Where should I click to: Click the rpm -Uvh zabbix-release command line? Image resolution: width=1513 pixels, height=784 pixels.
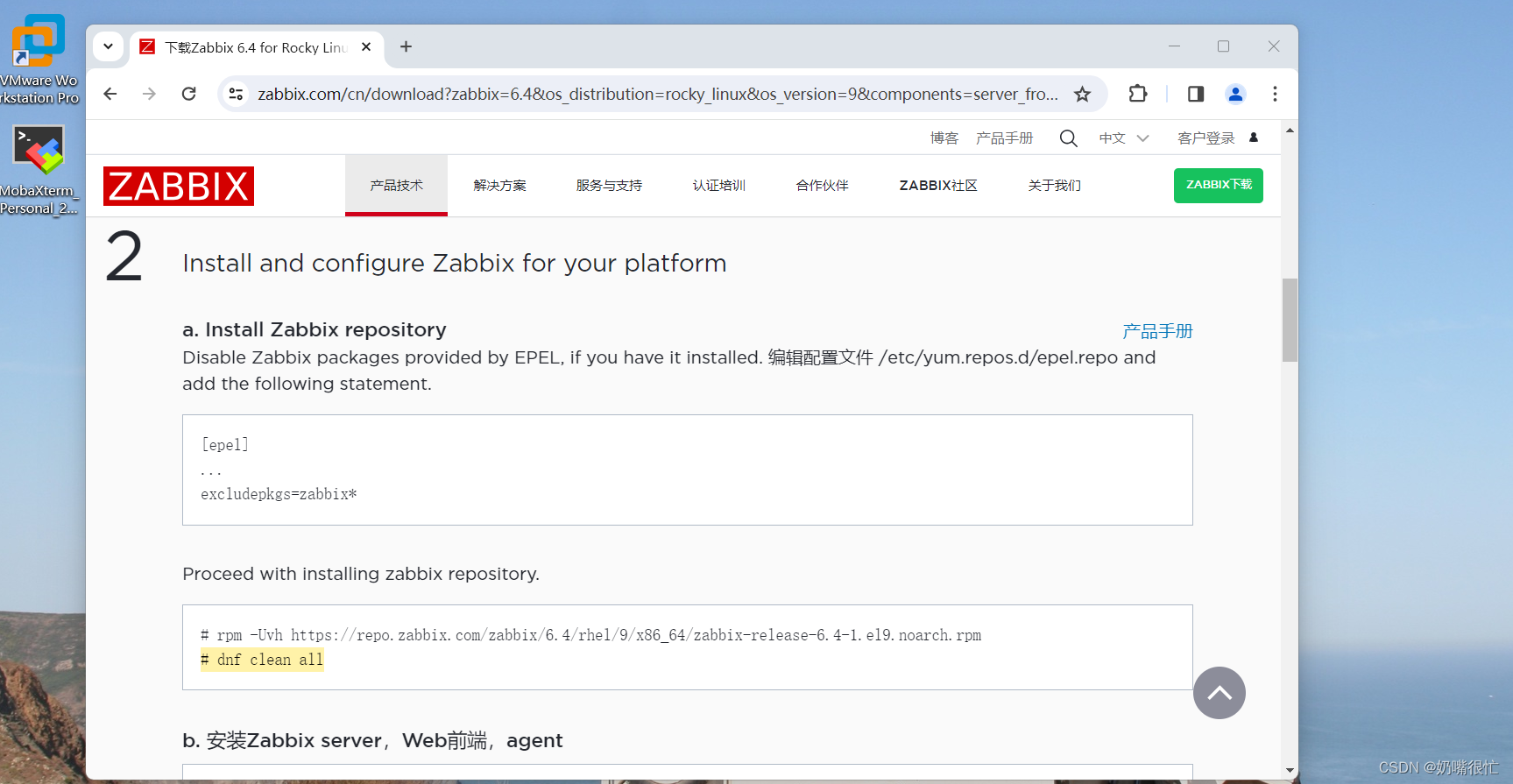(590, 635)
